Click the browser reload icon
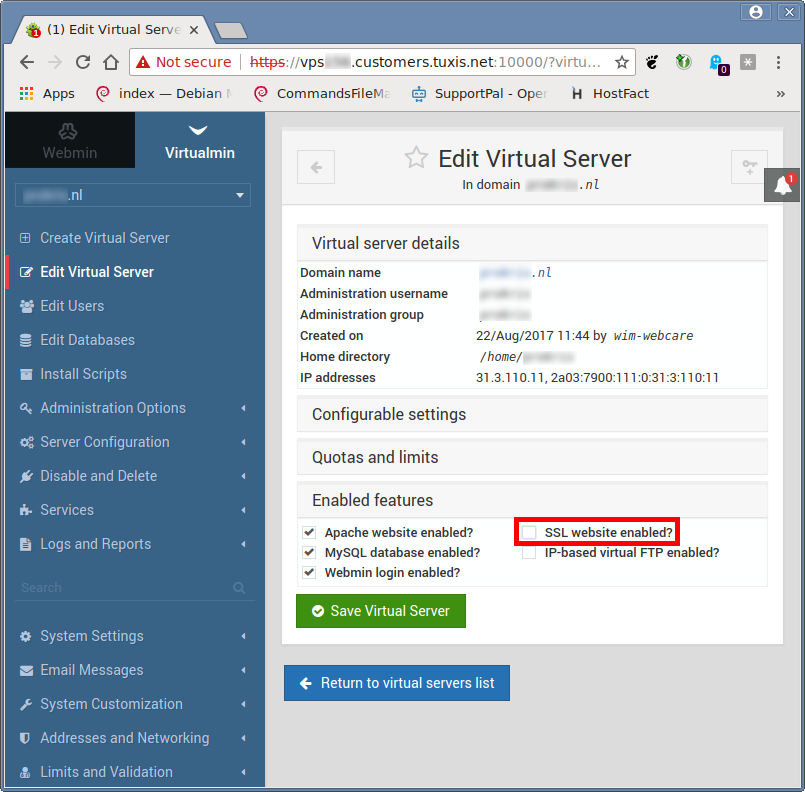805x792 pixels. click(83, 62)
